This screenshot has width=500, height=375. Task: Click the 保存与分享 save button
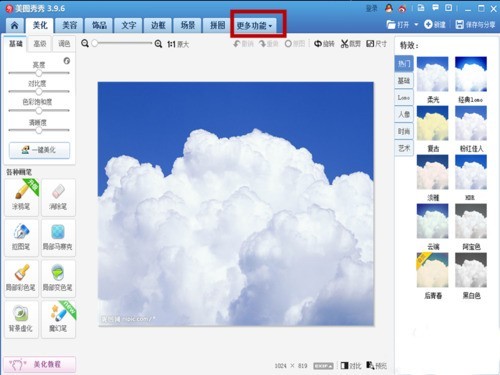[475, 25]
